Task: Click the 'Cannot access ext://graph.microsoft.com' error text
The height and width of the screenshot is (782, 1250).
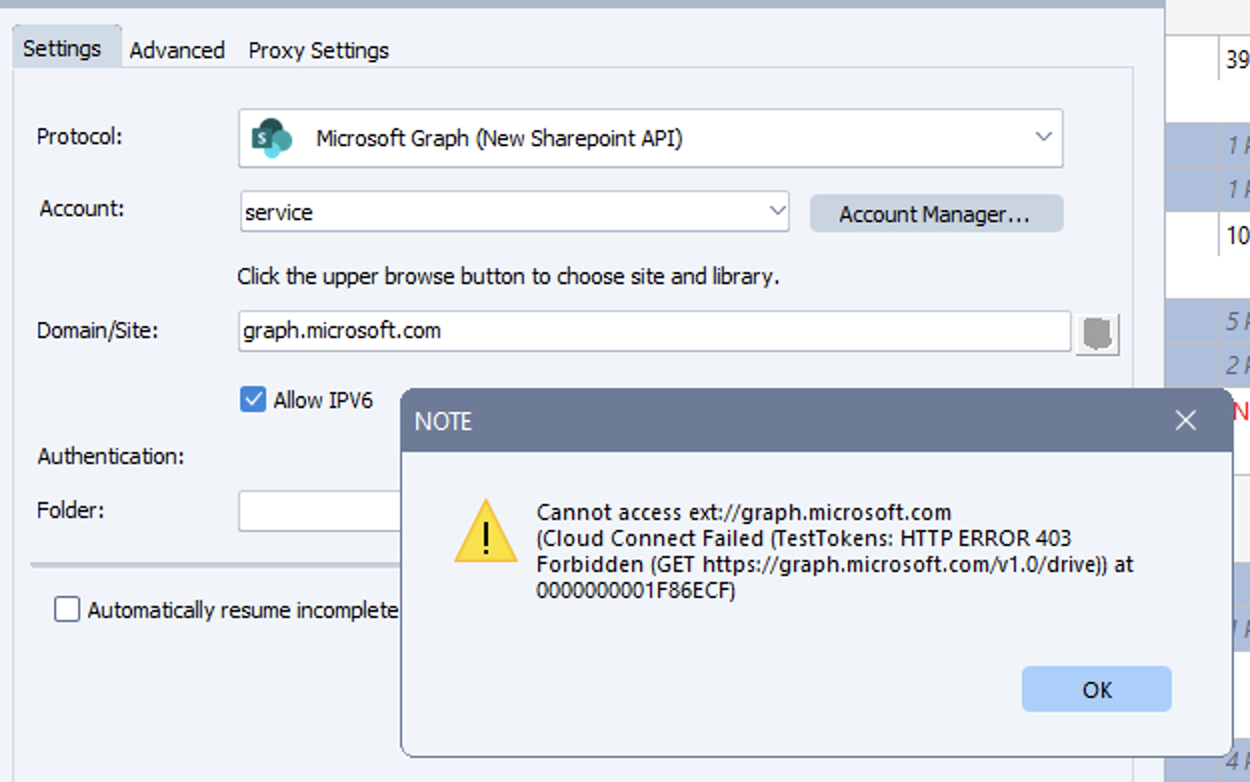Action: (x=744, y=513)
